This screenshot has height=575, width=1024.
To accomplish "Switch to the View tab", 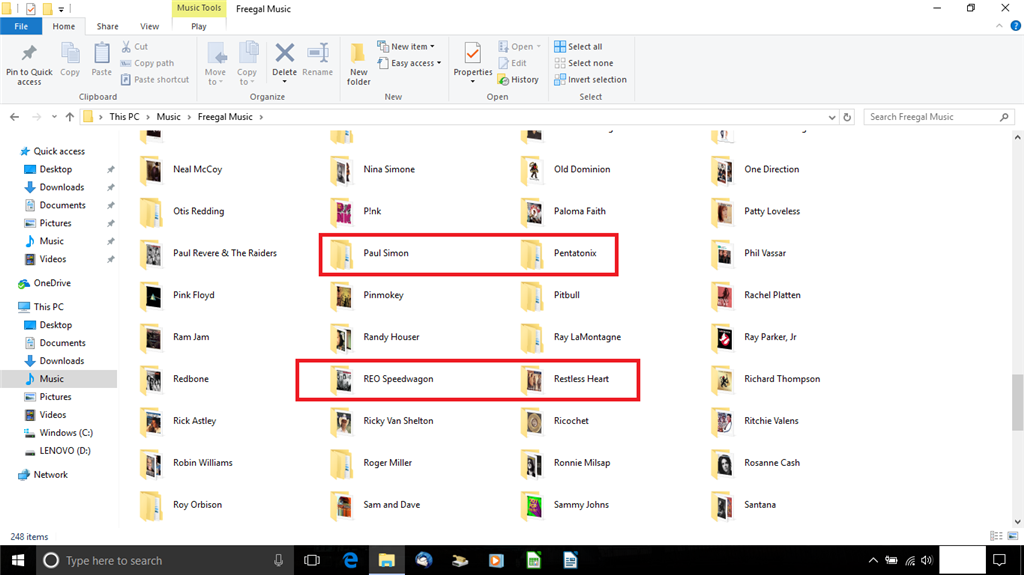I will point(150,26).
